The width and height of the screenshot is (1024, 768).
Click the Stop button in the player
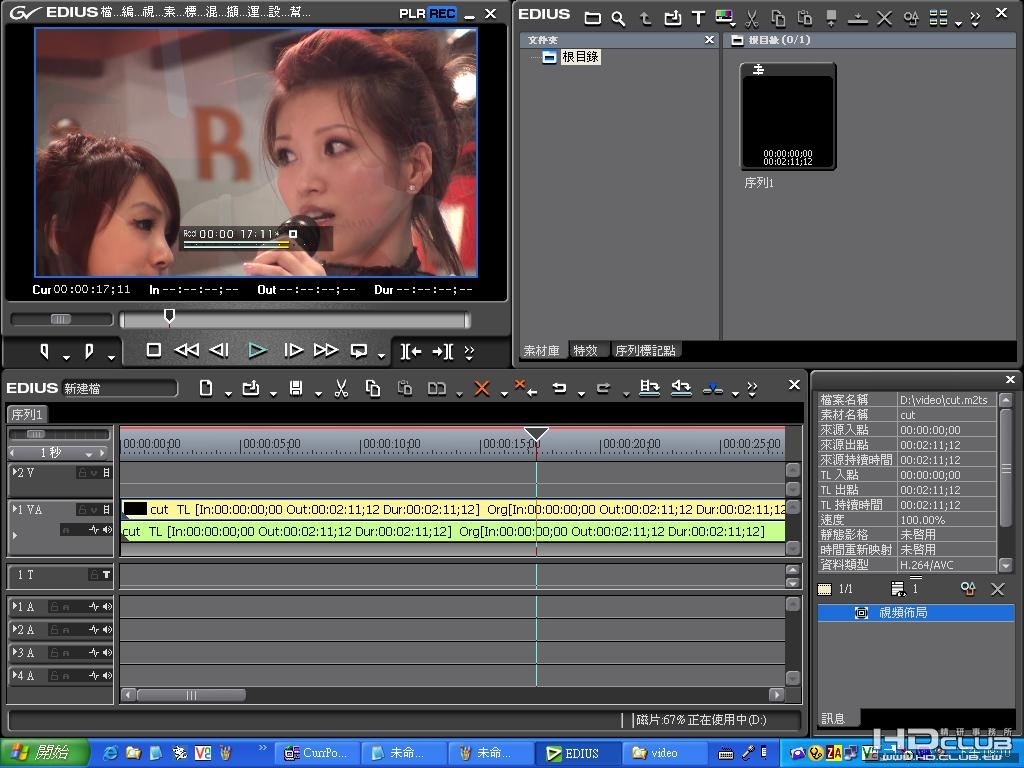click(154, 350)
